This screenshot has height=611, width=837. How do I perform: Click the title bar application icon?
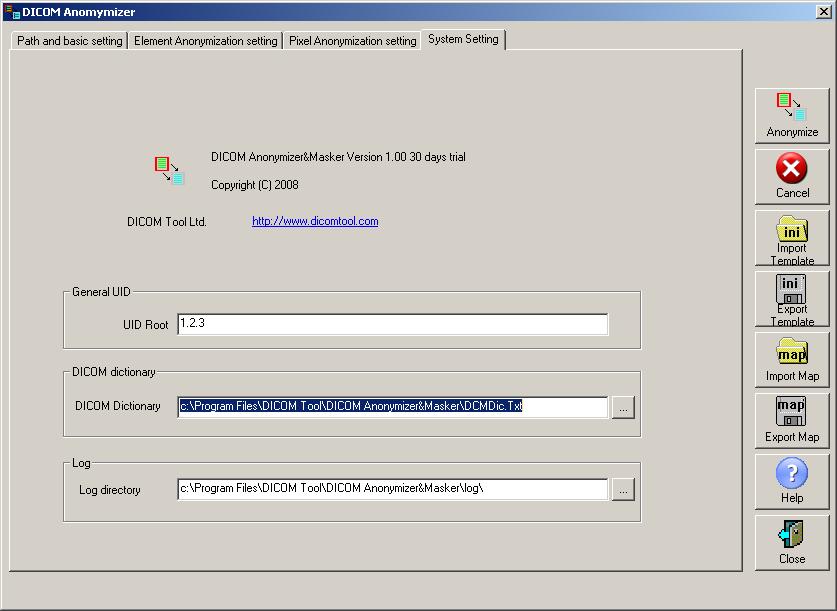[x=12, y=12]
